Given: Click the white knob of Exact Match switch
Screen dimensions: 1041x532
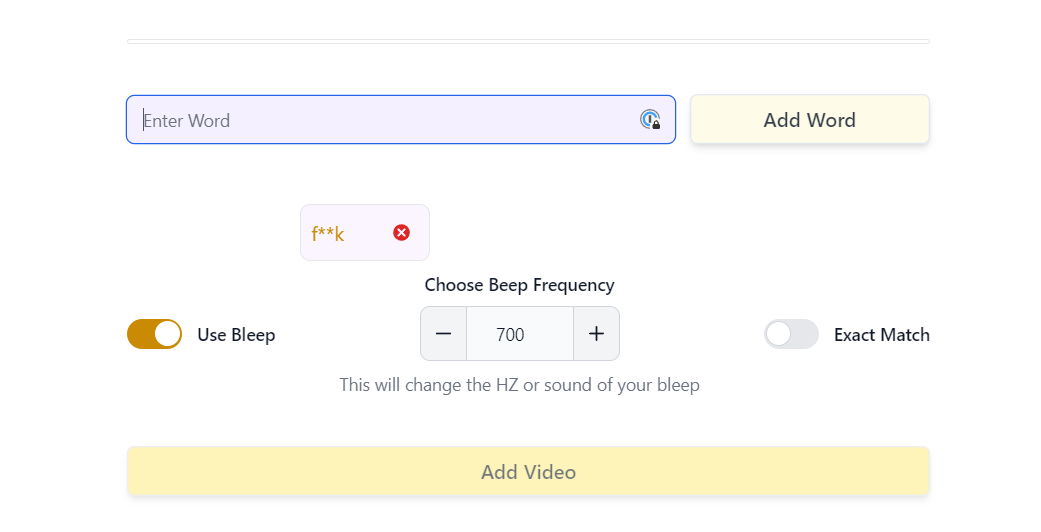Looking at the screenshot, I should tap(778, 334).
